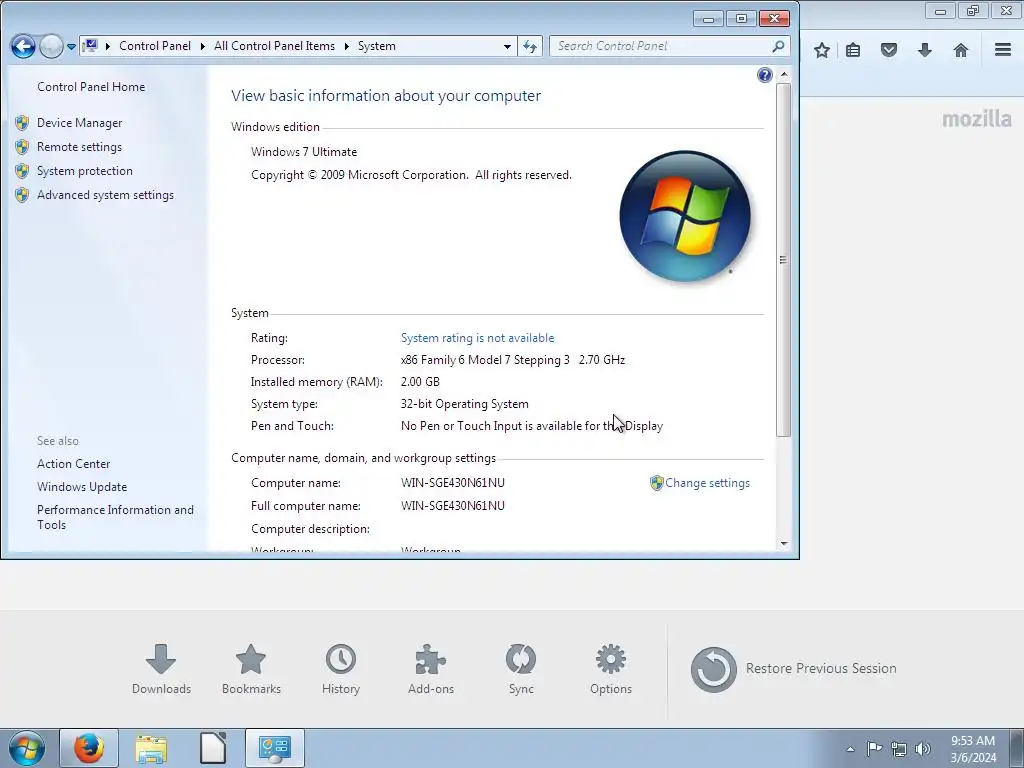
Task: Open the taskbar clock showing 9:53 AM
Action: pyautogui.click(x=973, y=749)
